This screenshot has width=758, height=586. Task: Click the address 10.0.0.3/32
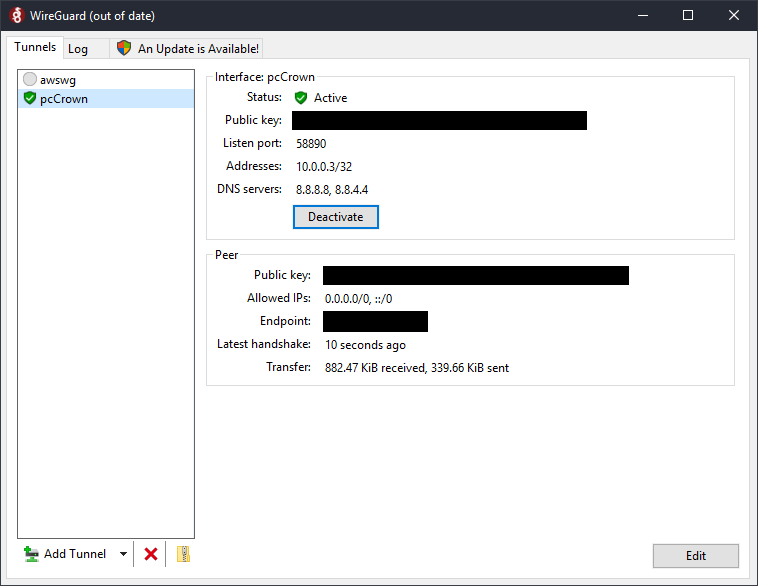click(x=324, y=167)
